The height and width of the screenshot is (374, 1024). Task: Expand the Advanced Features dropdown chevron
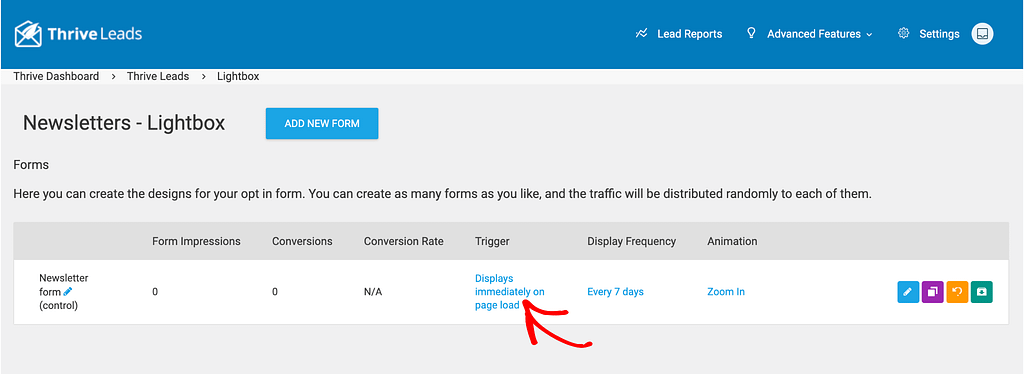[x=869, y=35]
